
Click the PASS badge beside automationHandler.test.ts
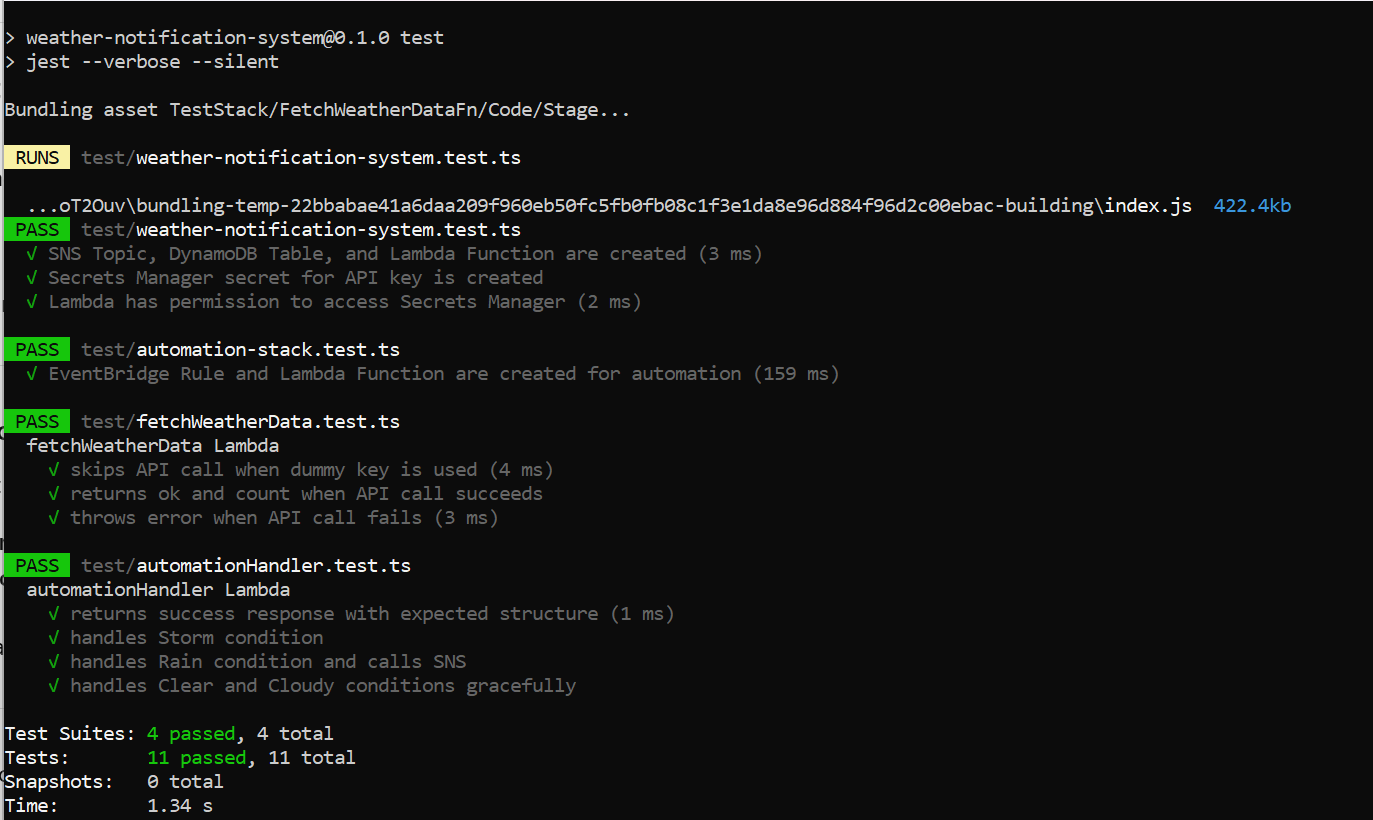click(x=37, y=566)
